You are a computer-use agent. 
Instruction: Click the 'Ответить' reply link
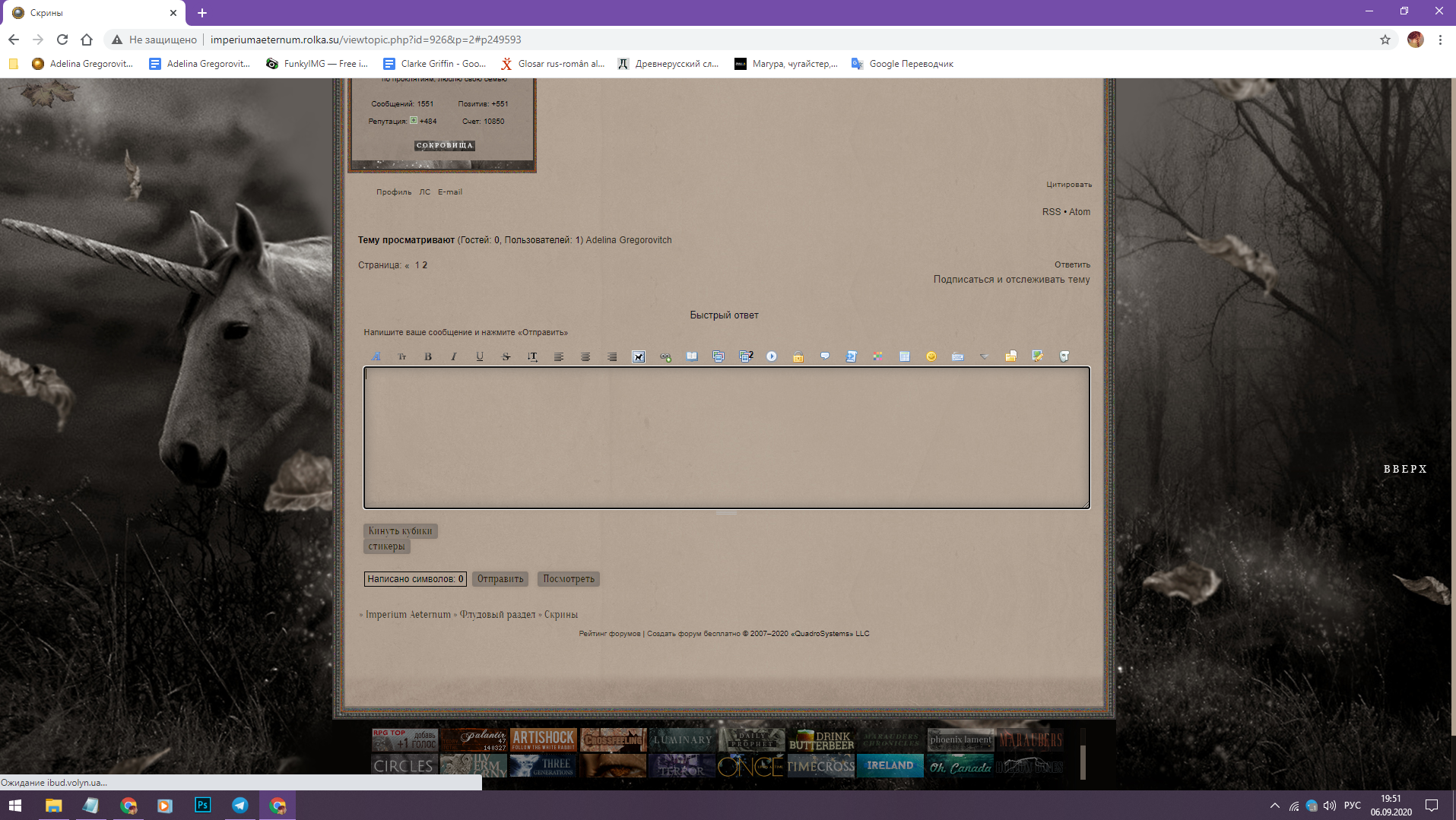pyautogui.click(x=1072, y=264)
